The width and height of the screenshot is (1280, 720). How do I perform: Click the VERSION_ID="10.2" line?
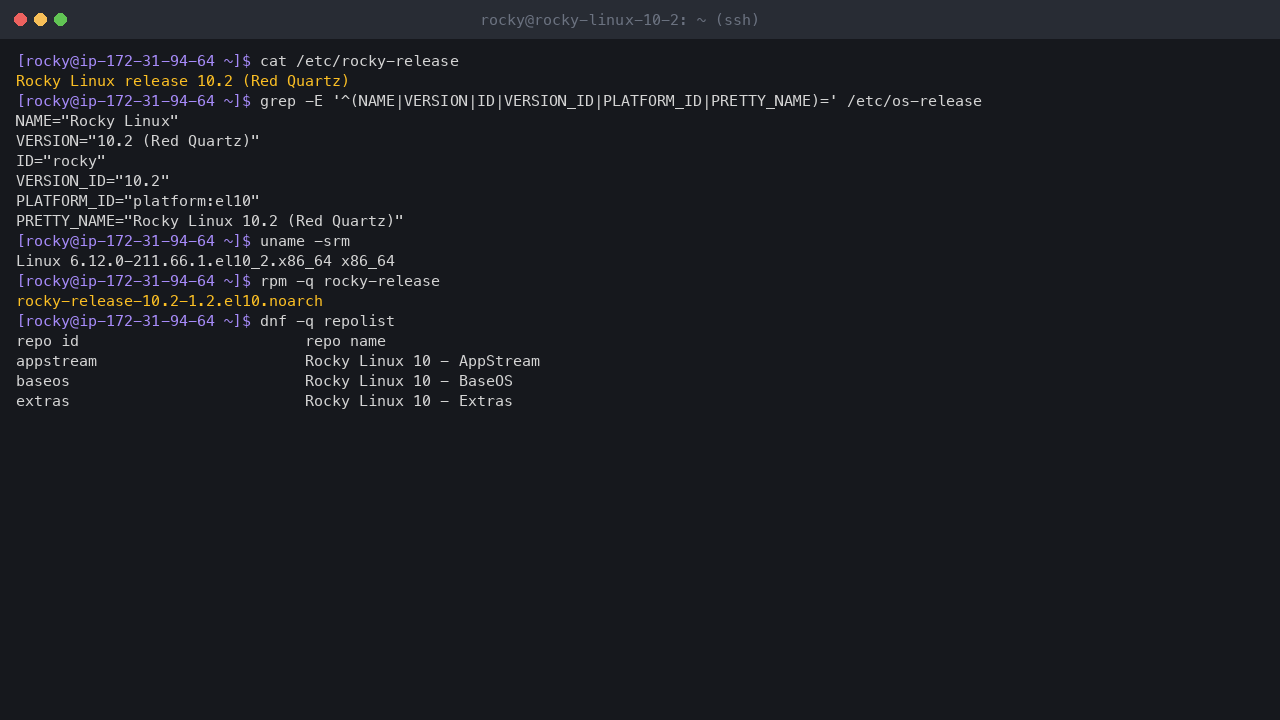click(x=93, y=181)
